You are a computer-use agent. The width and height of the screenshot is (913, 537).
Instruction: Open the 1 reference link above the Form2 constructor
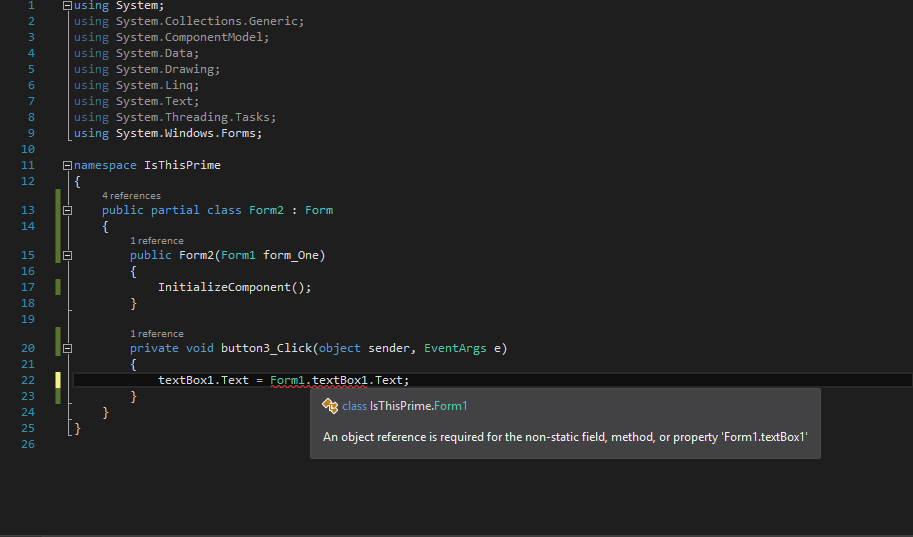157,241
